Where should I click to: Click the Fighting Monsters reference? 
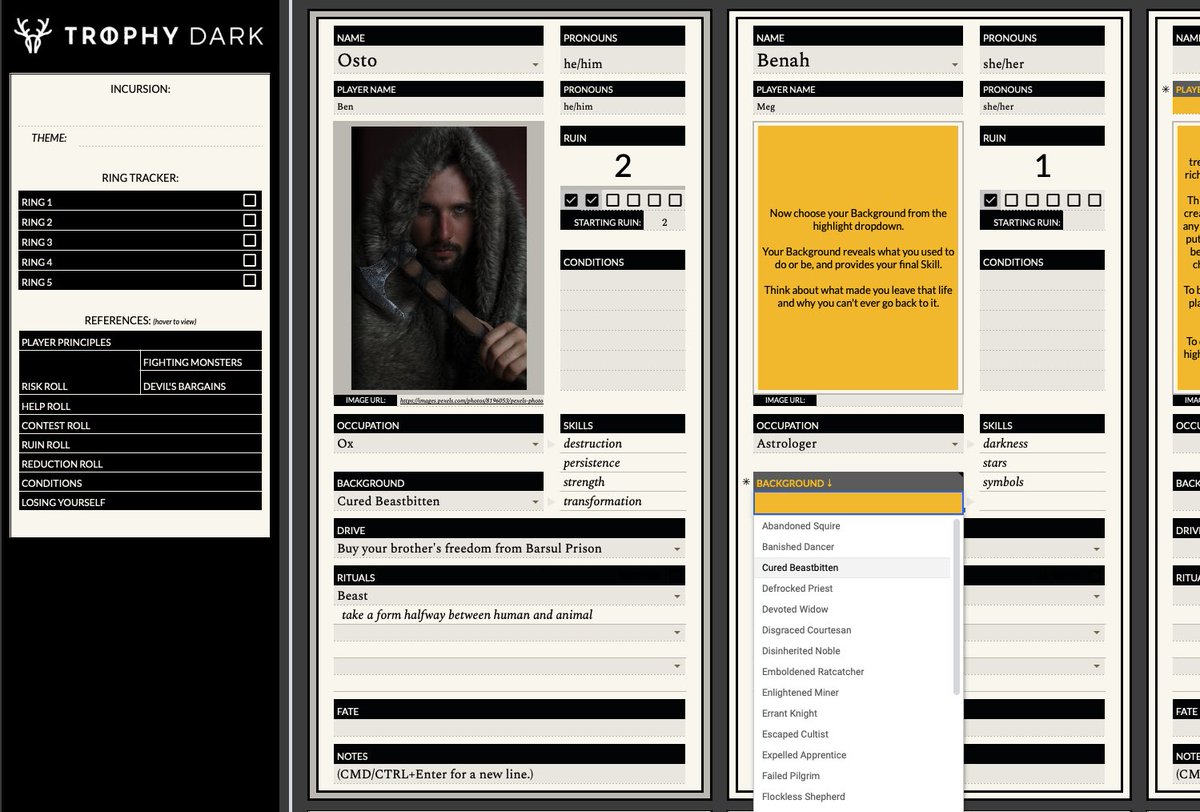[x=201, y=362]
